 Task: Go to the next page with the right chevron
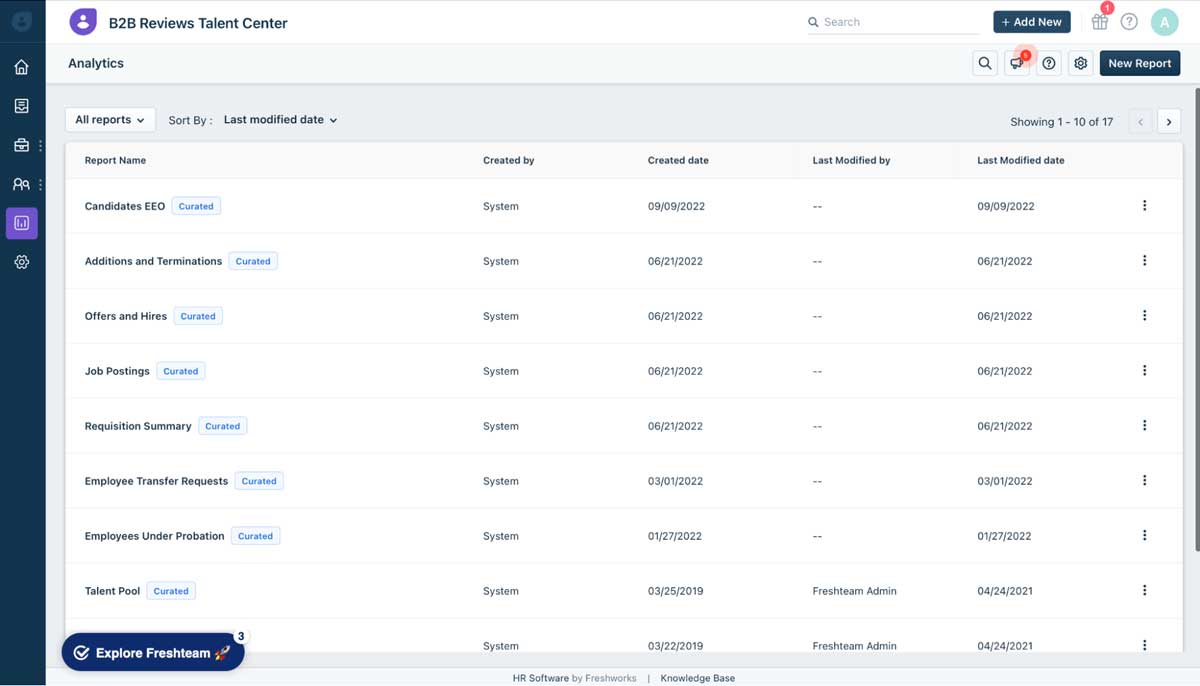pos(1168,121)
